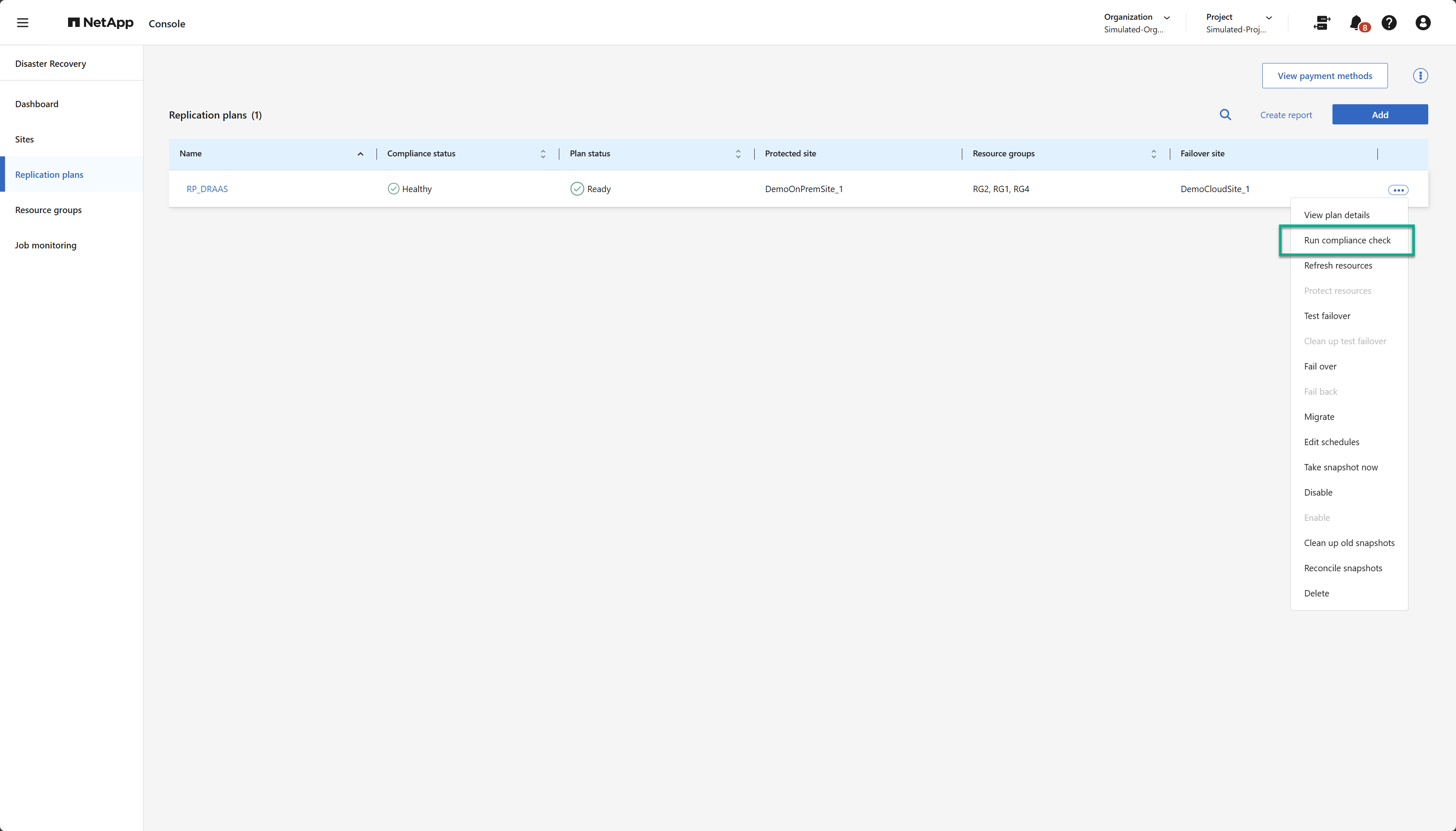Screen dimensions: 1456x831
Task: Click the Create report link
Action: point(1285,115)
